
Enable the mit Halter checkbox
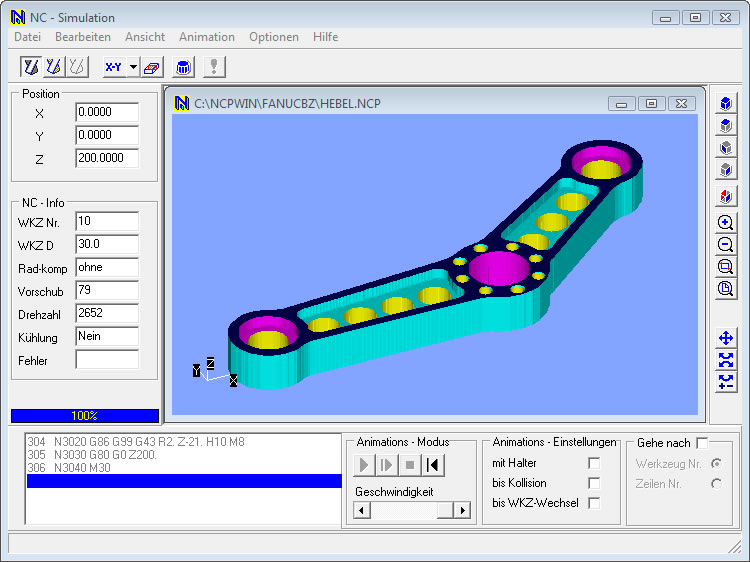tap(594, 463)
